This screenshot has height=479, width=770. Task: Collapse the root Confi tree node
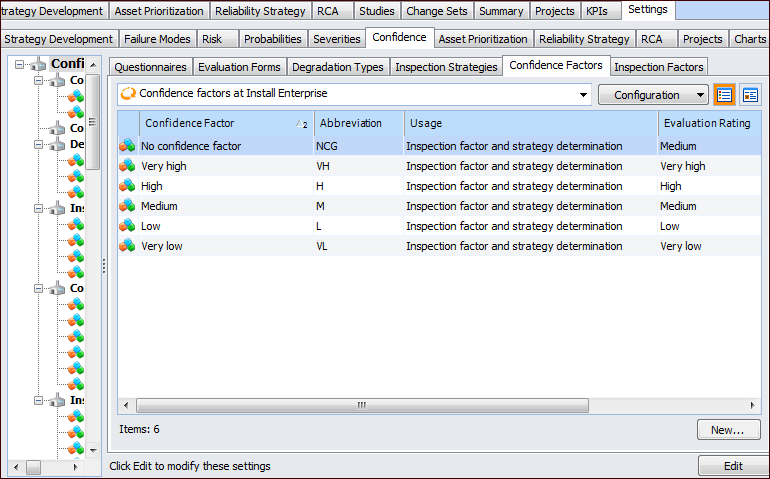point(19,65)
